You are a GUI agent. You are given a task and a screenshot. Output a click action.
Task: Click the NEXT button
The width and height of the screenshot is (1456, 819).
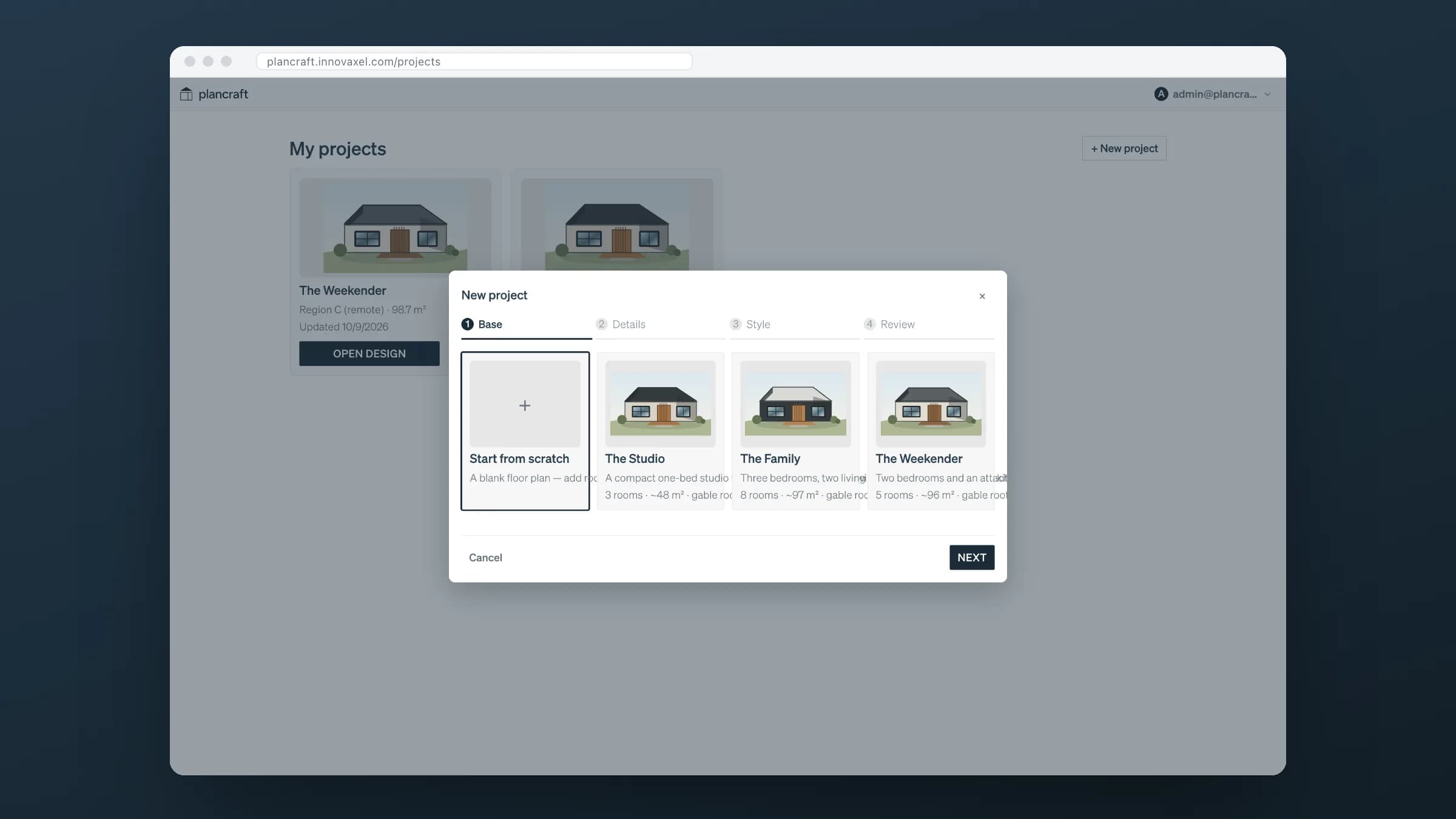[972, 558]
